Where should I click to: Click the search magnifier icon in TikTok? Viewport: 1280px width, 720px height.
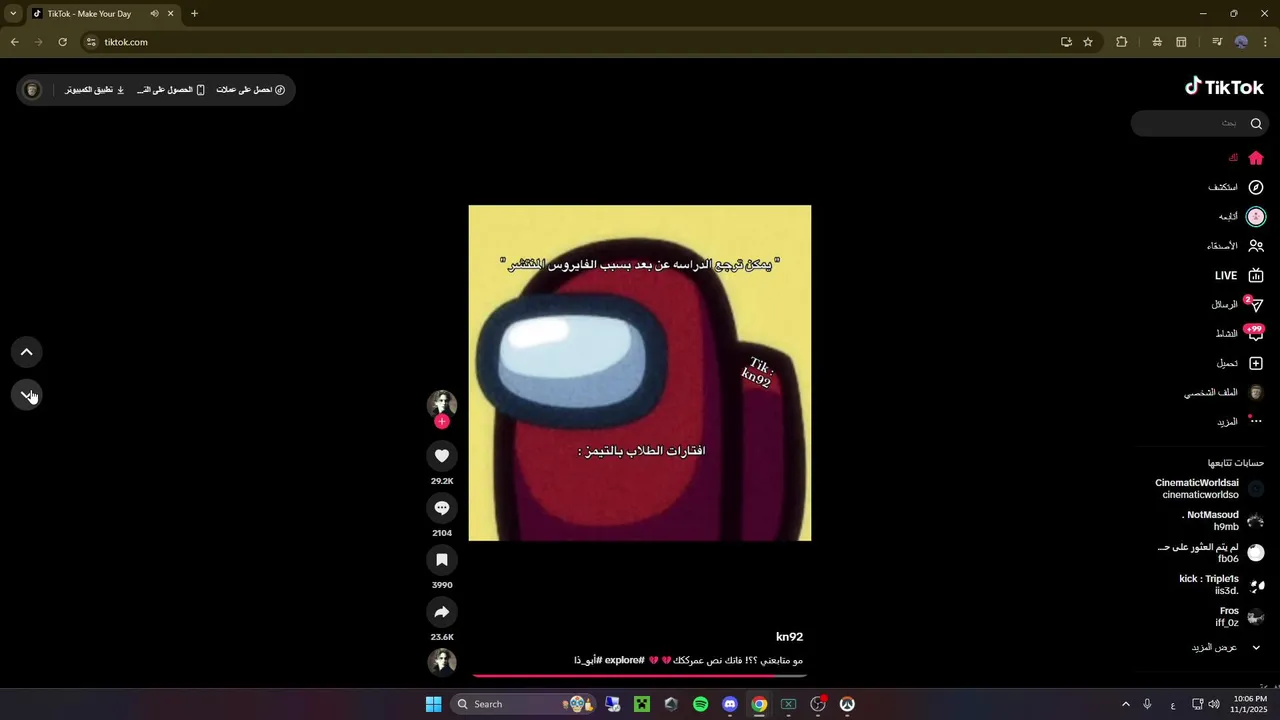tap(1256, 123)
